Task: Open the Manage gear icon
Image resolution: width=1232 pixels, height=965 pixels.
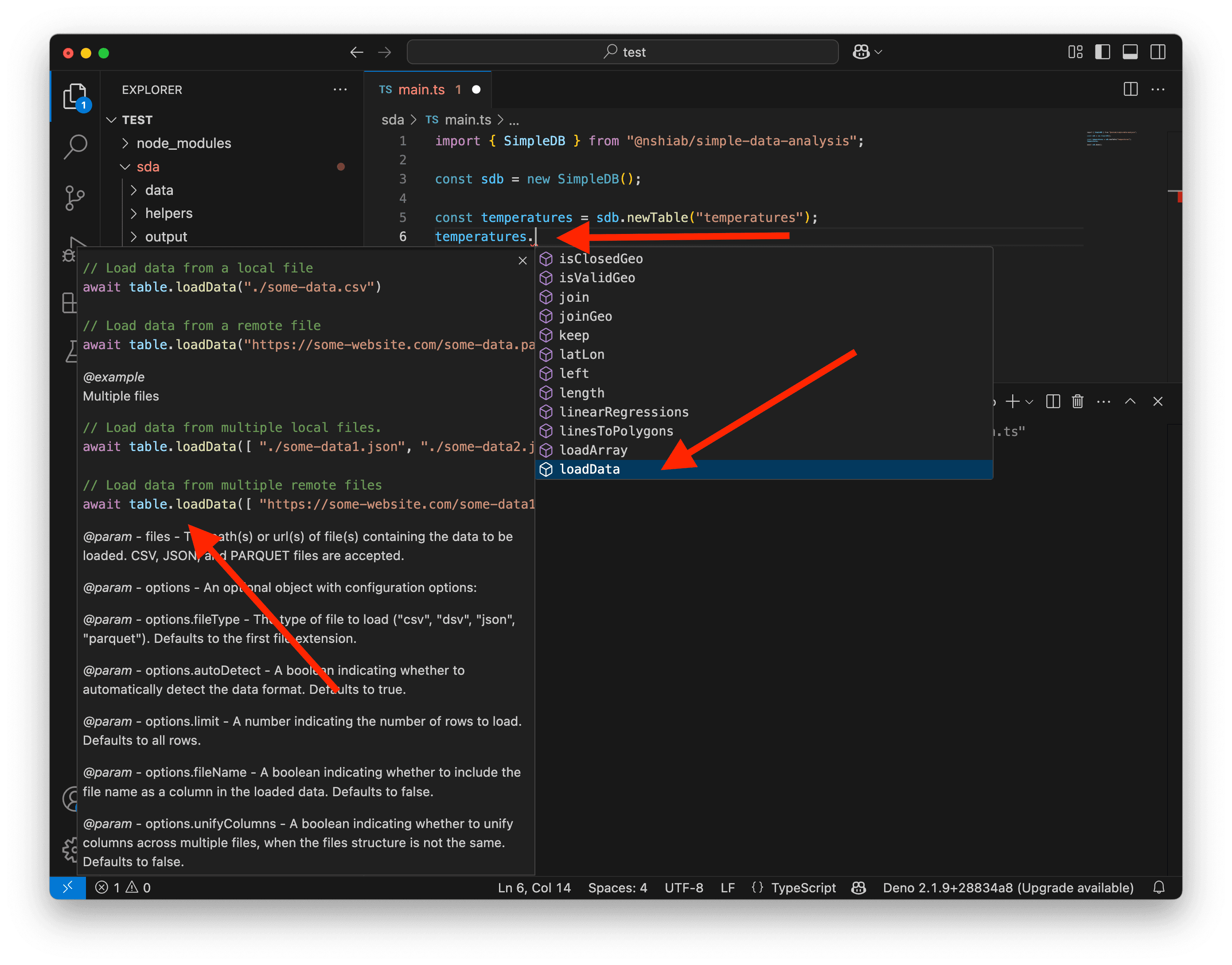Action: (x=70, y=849)
